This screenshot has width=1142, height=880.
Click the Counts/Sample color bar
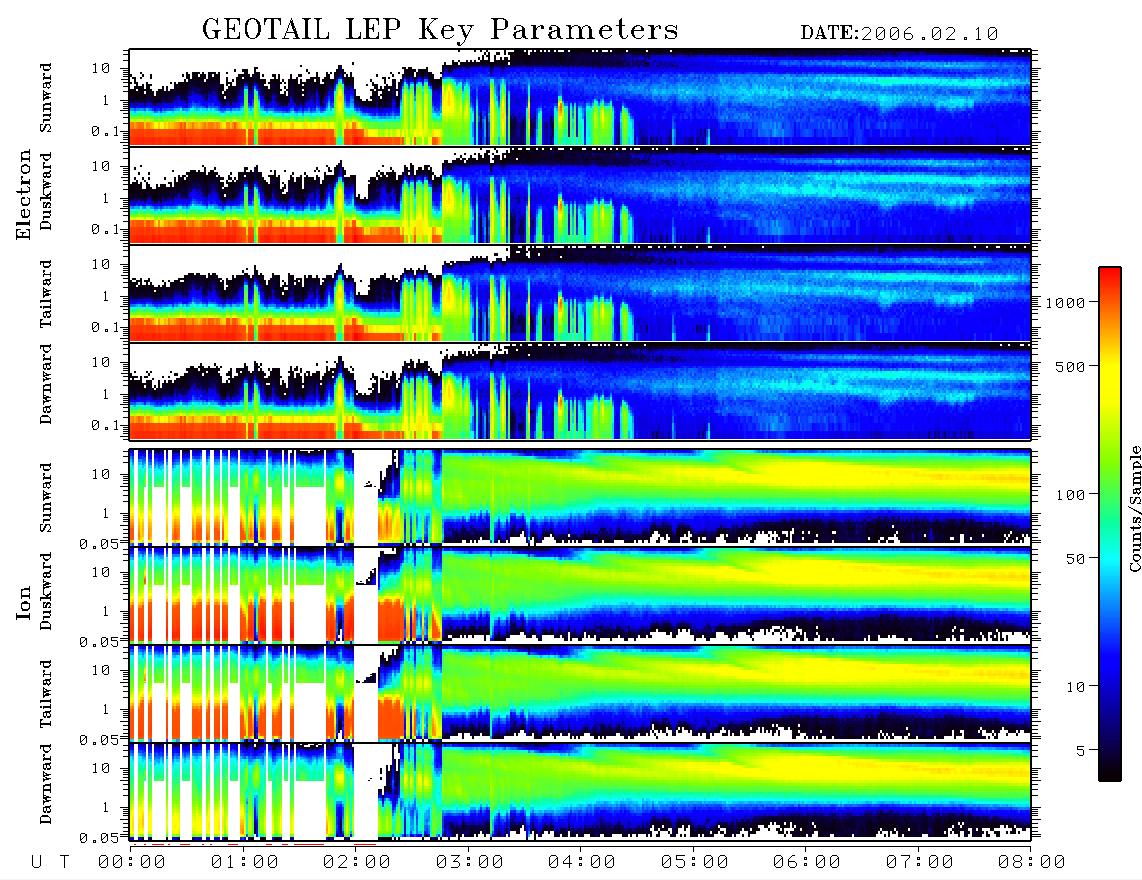coord(1110,524)
